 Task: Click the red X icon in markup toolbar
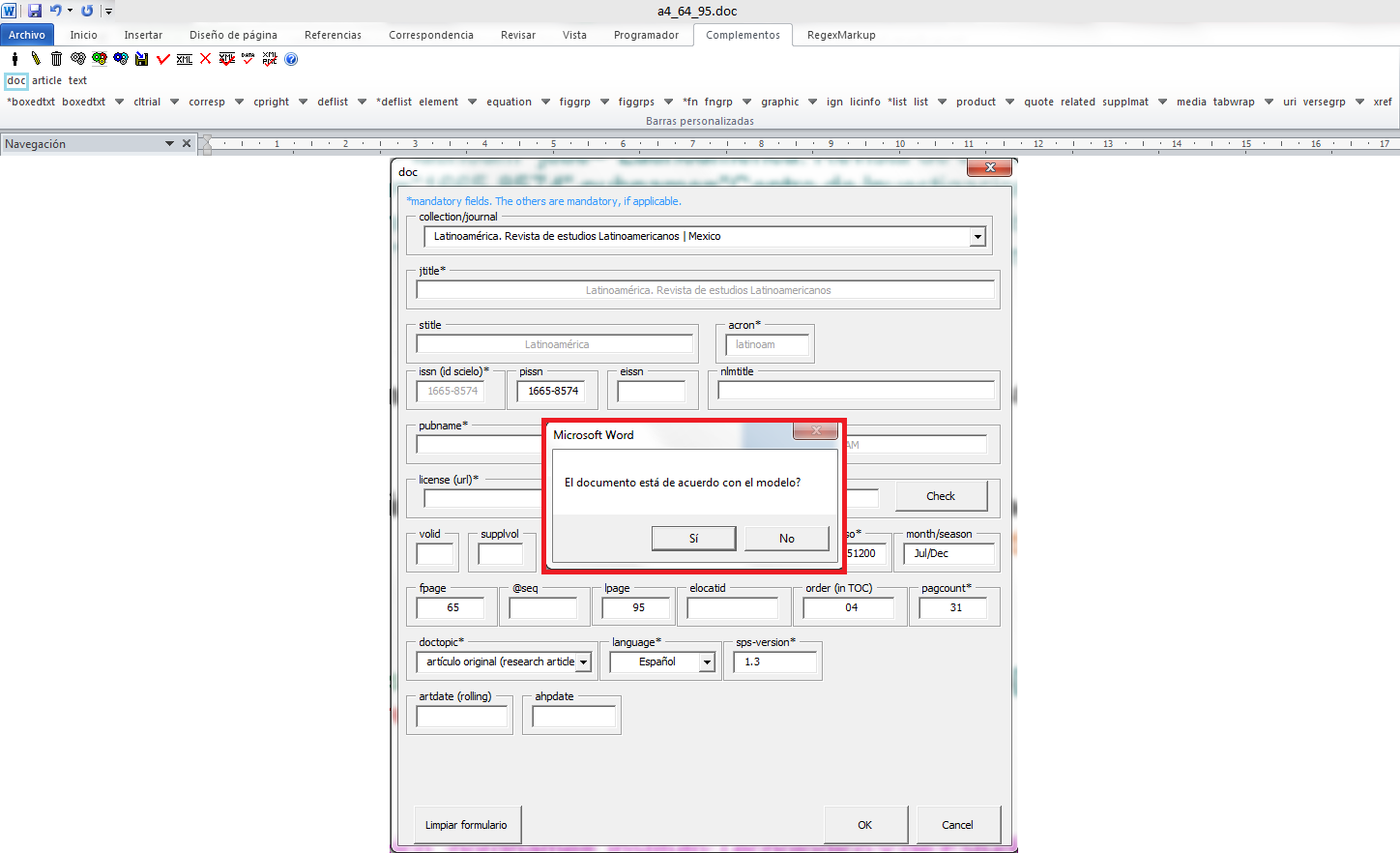(205, 59)
